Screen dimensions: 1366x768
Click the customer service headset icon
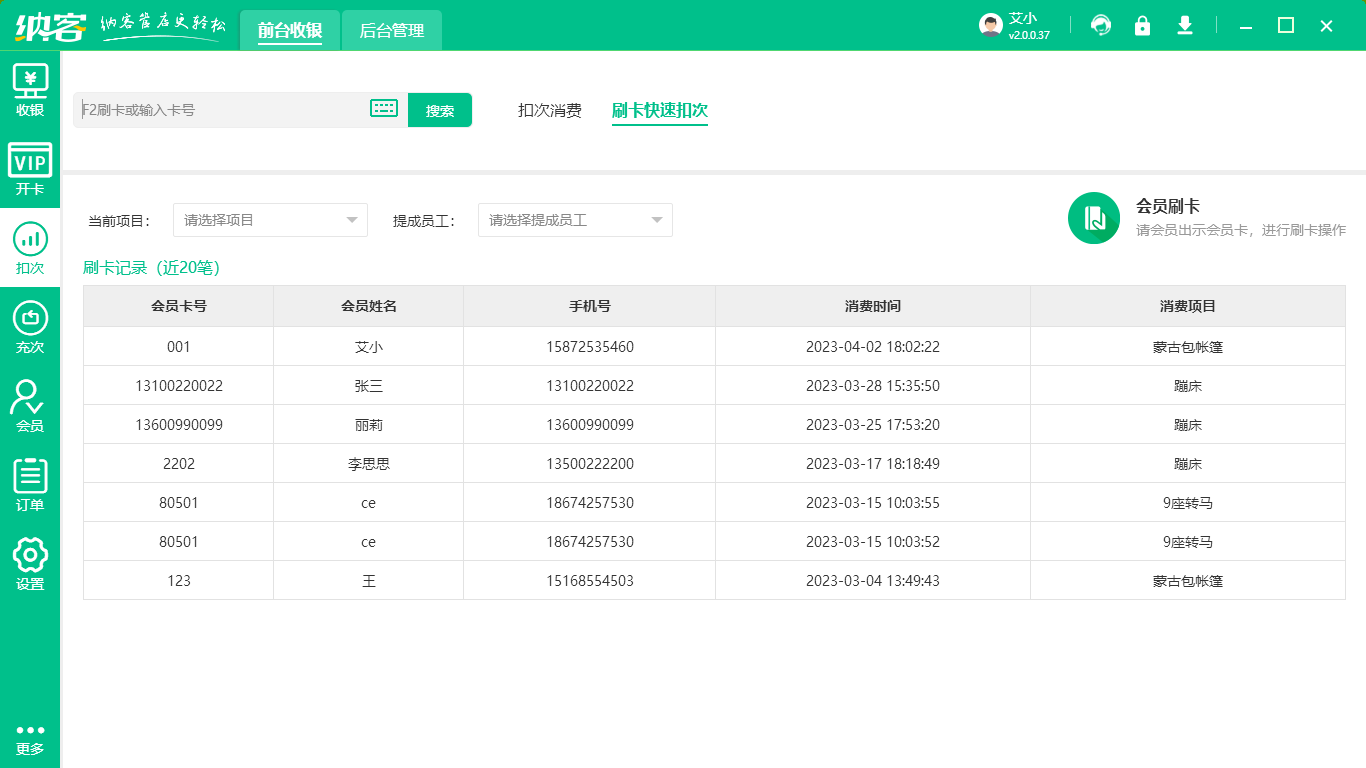1101,26
